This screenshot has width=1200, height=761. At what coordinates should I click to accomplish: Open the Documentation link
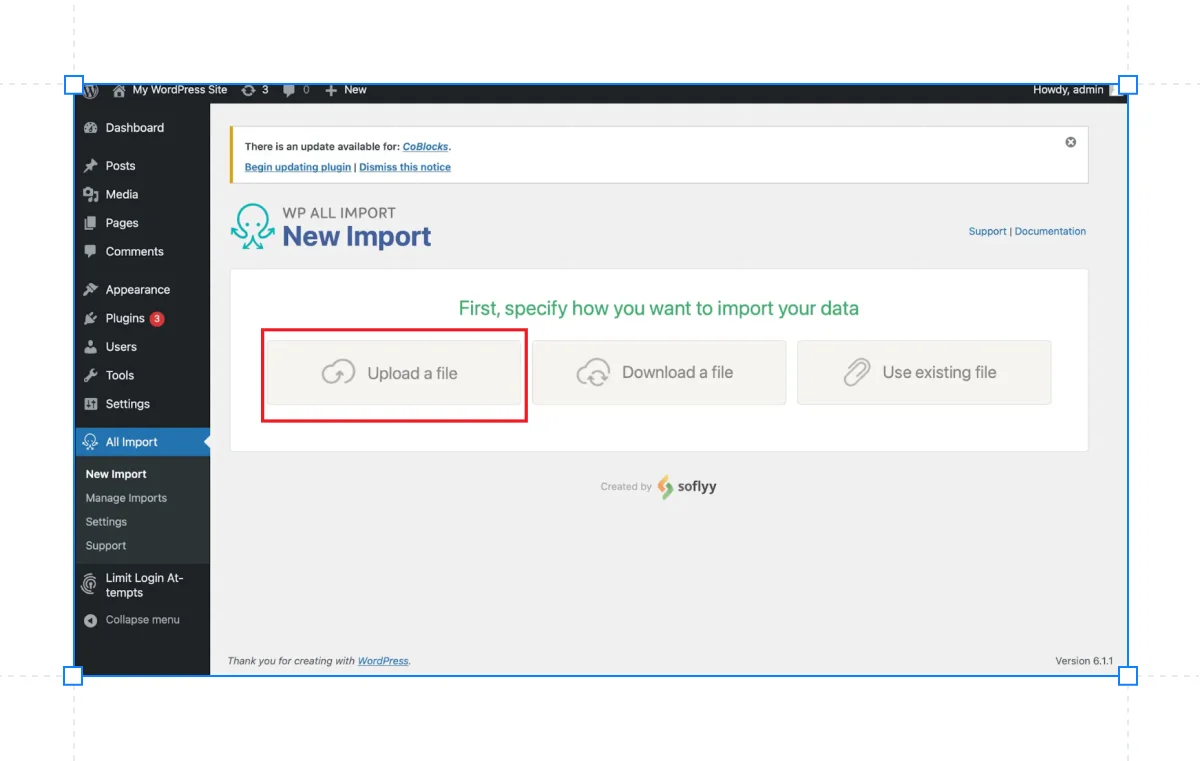(1050, 231)
